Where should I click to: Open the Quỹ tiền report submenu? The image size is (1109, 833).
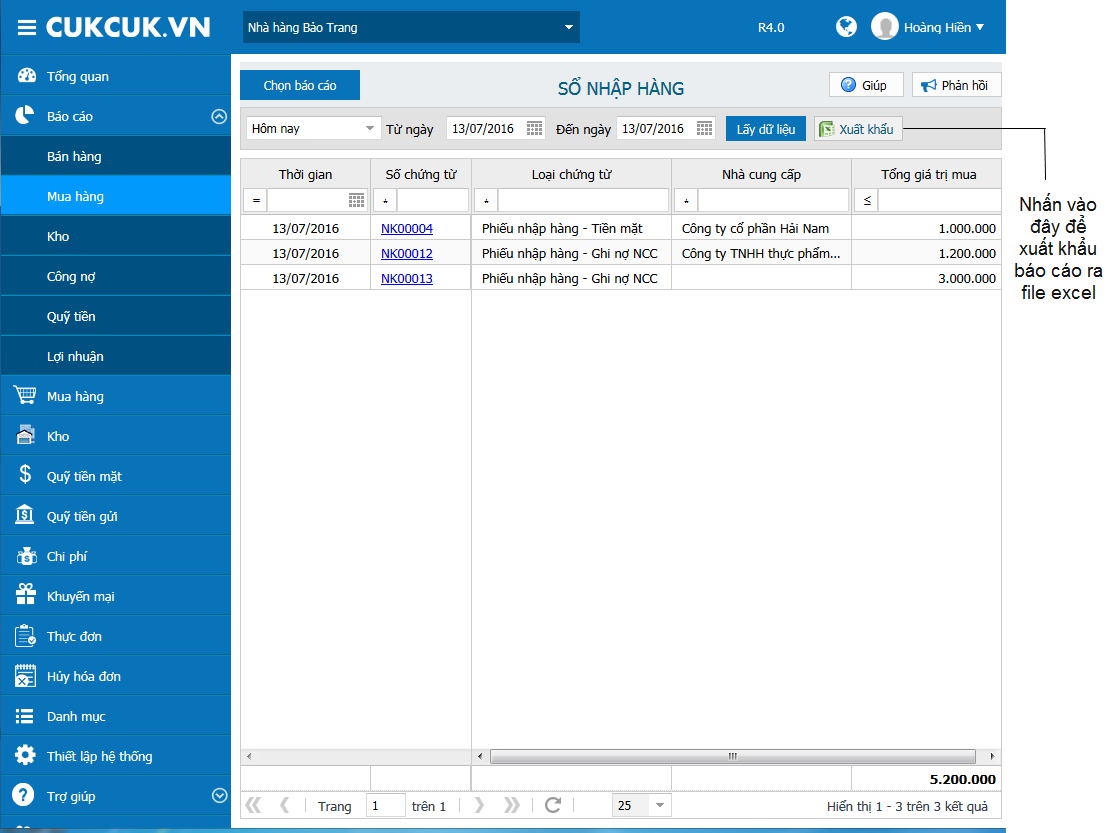click(116, 316)
